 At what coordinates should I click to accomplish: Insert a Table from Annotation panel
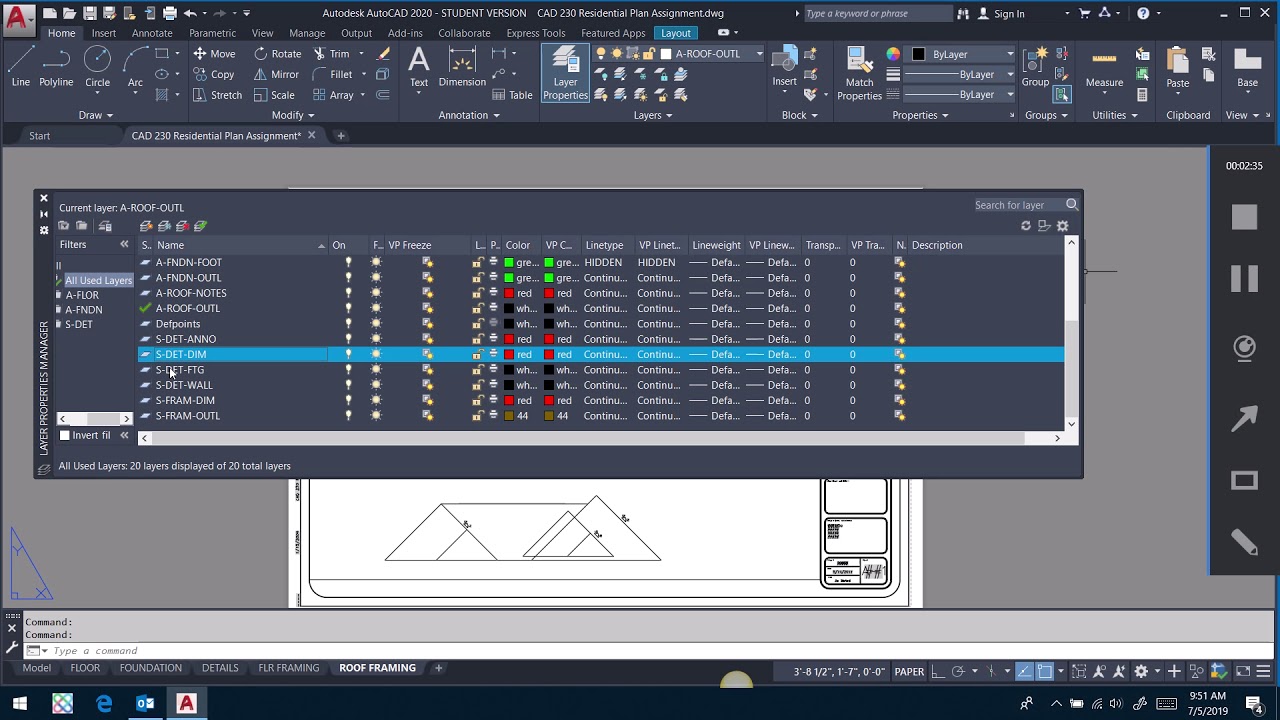click(513, 95)
